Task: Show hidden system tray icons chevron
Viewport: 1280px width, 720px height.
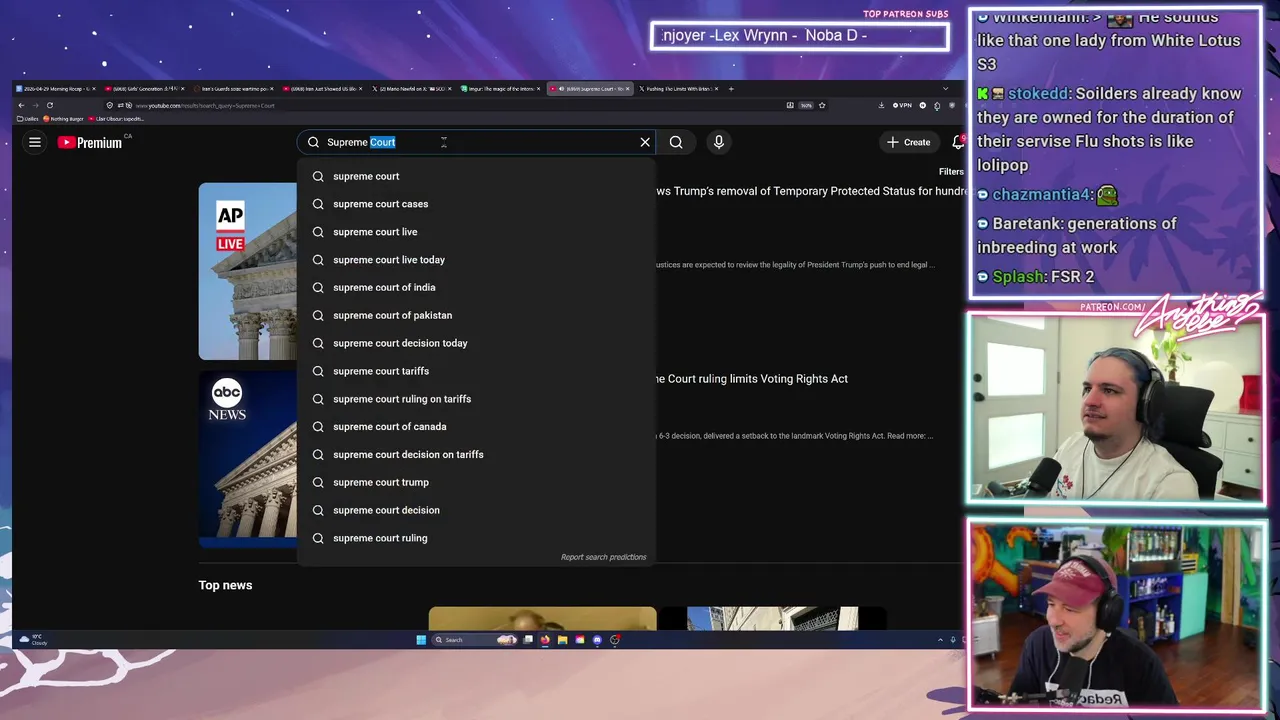Action: point(940,640)
